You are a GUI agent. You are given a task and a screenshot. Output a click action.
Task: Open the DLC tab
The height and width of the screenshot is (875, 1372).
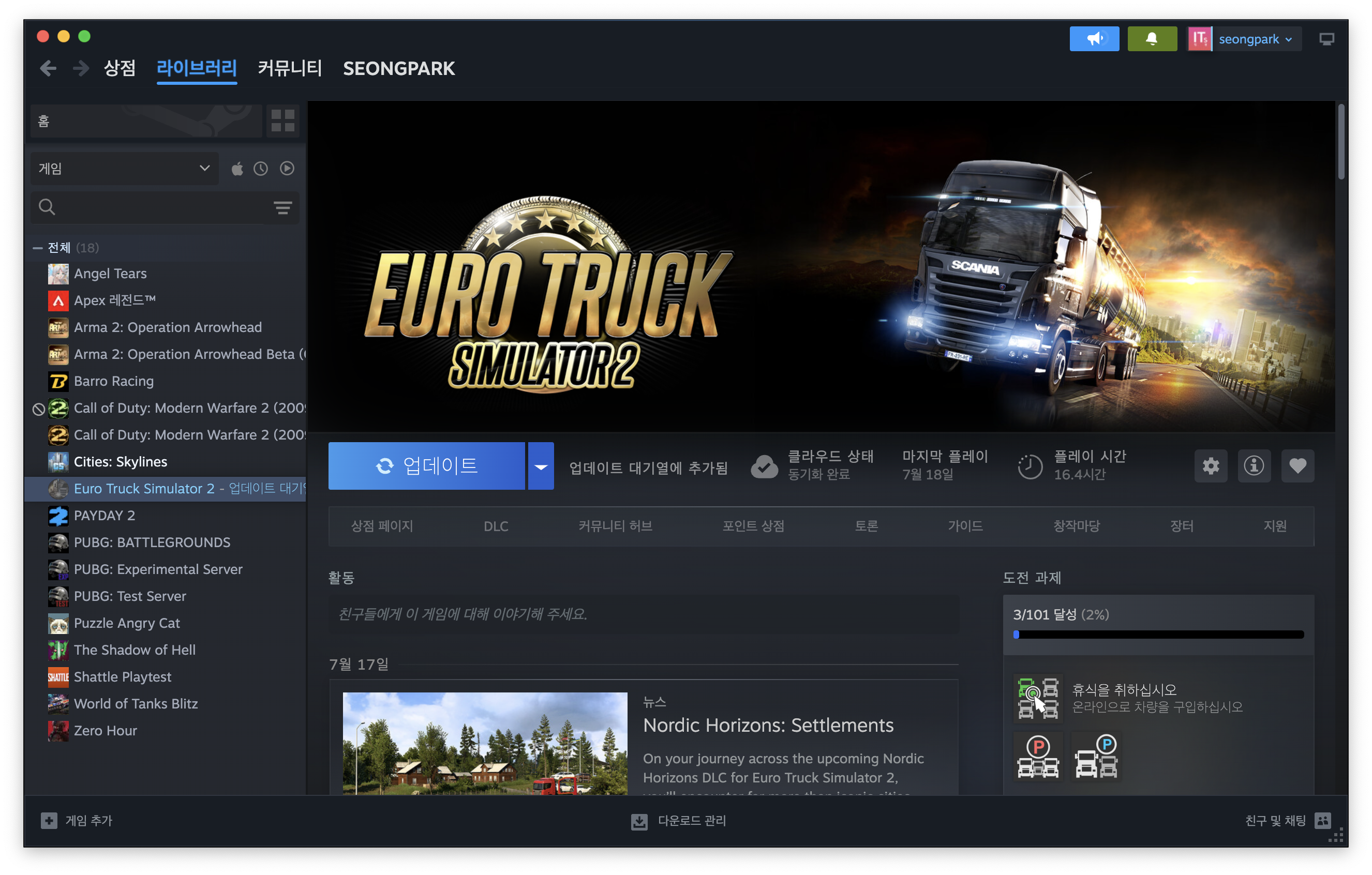(496, 526)
